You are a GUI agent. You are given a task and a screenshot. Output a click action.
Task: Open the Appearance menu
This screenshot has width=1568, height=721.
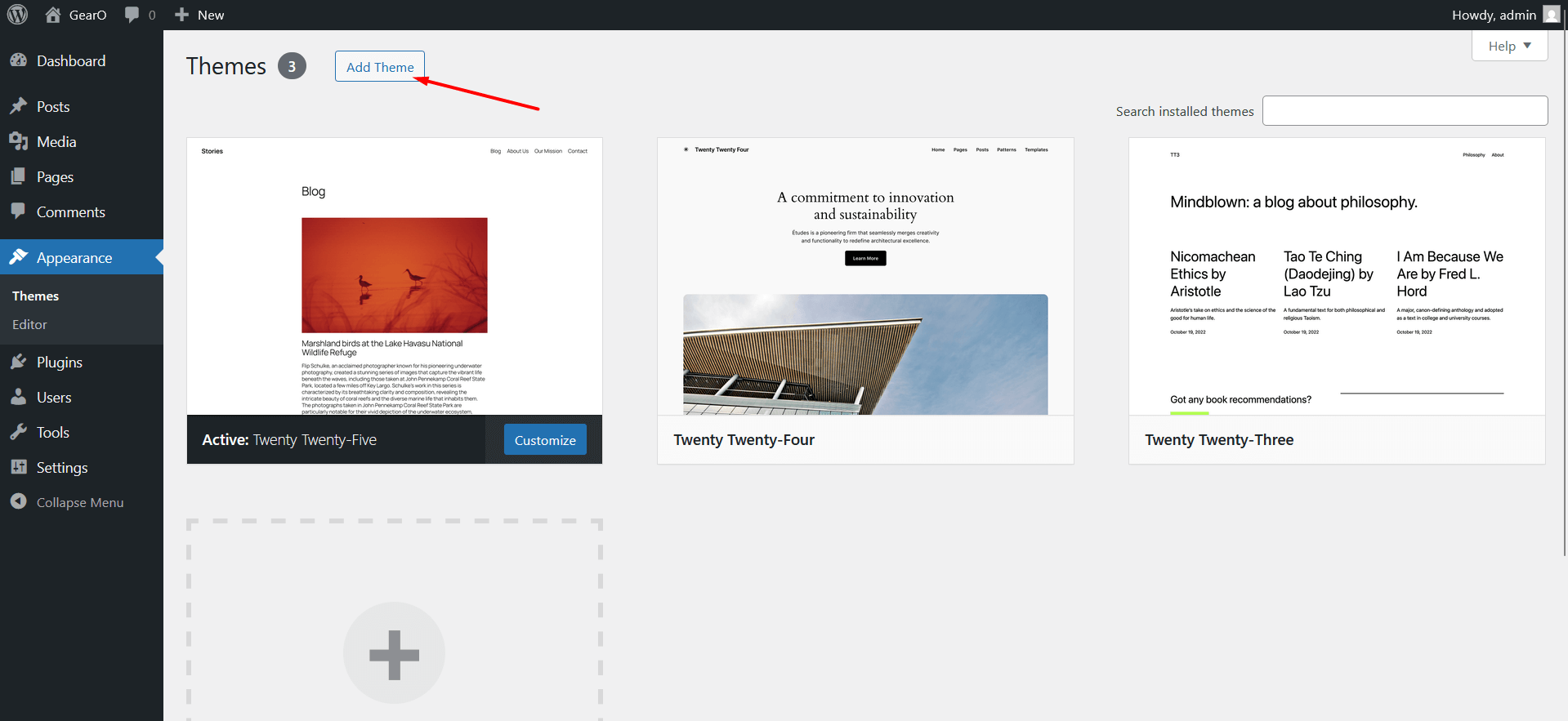tap(74, 257)
